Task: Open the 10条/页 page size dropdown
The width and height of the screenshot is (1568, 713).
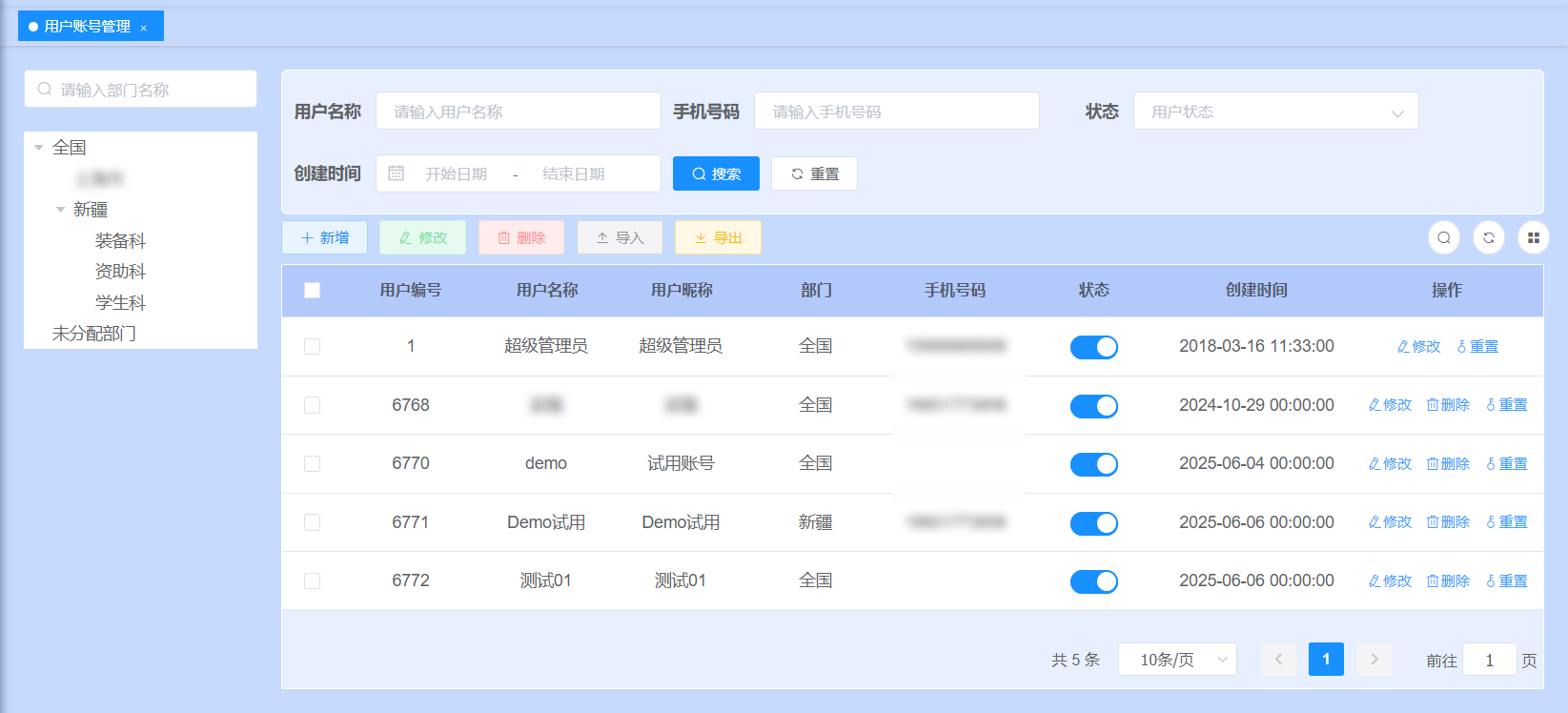Action: 1176,660
